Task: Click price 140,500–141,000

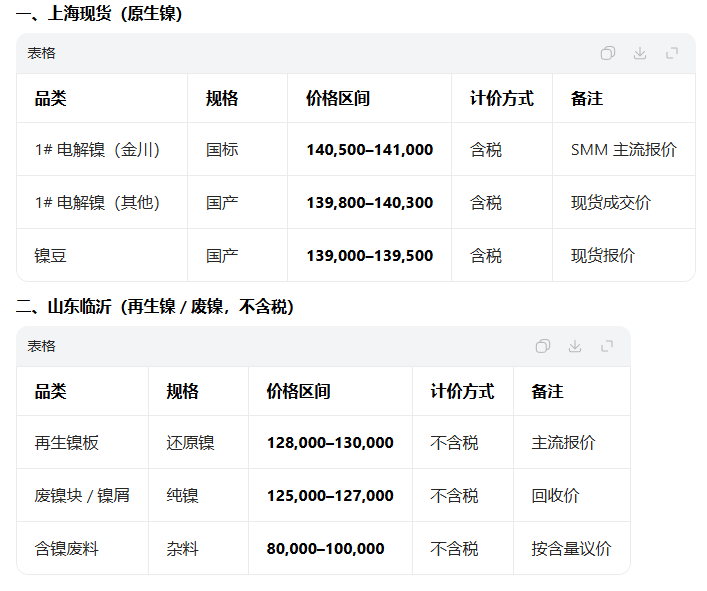Action: [x=369, y=150]
